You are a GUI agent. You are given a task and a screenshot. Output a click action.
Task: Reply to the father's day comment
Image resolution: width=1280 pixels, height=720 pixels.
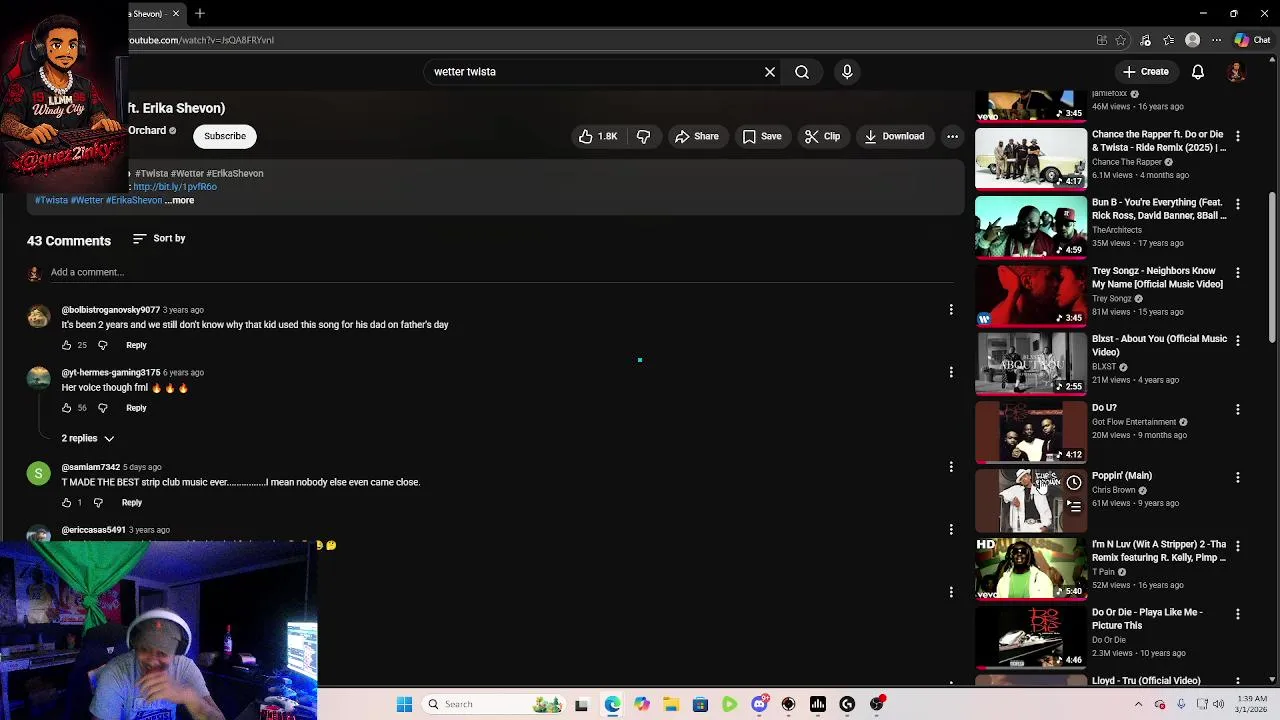click(136, 345)
